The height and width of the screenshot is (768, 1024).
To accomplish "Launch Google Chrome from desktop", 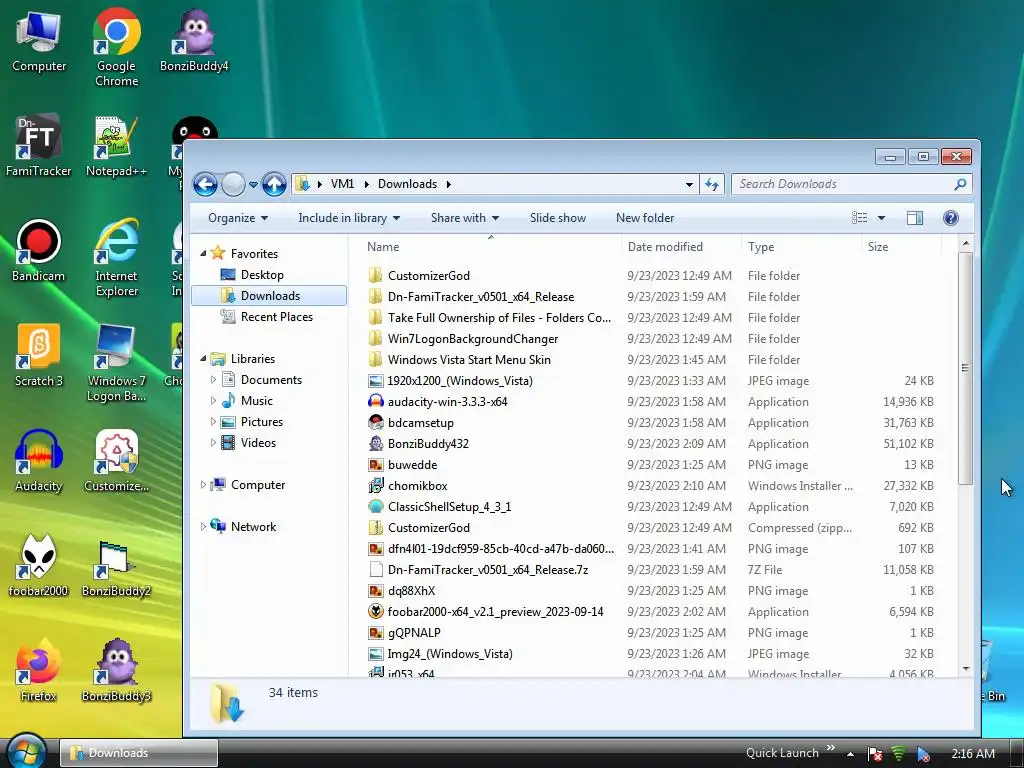I will (x=116, y=47).
